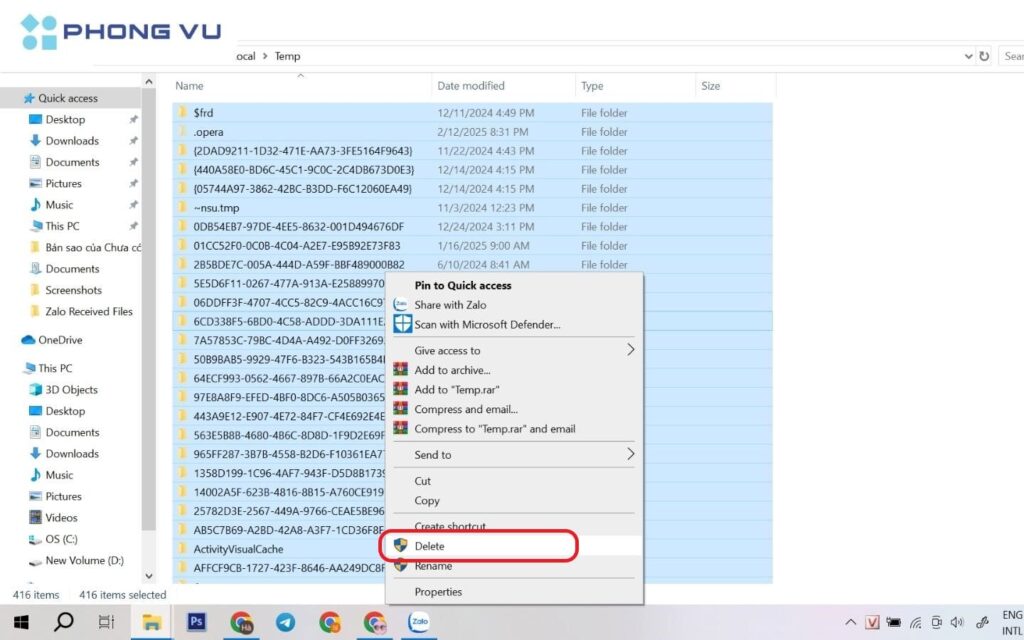Open Photoshop from the taskbar

coord(197,622)
